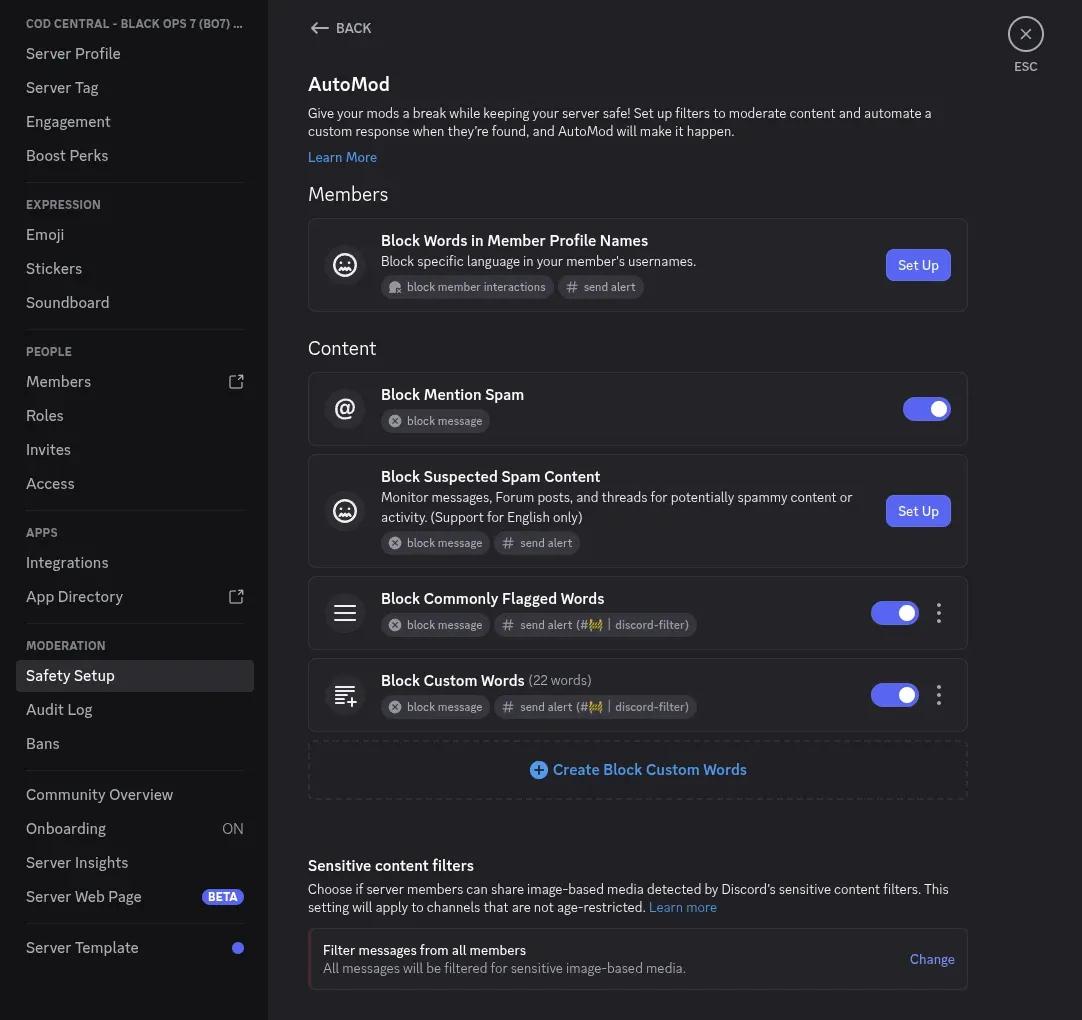The height and width of the screenshot is (1020, 1082).
Task: Select Emoji under Expression
Action: 45,234
